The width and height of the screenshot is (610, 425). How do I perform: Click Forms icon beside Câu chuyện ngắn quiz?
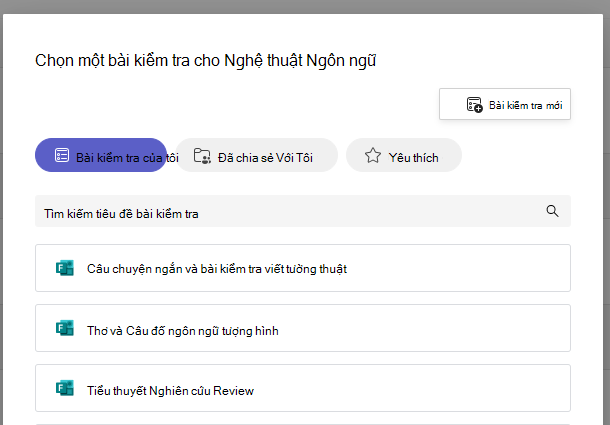pyautogui.click(x=65, y=268)
